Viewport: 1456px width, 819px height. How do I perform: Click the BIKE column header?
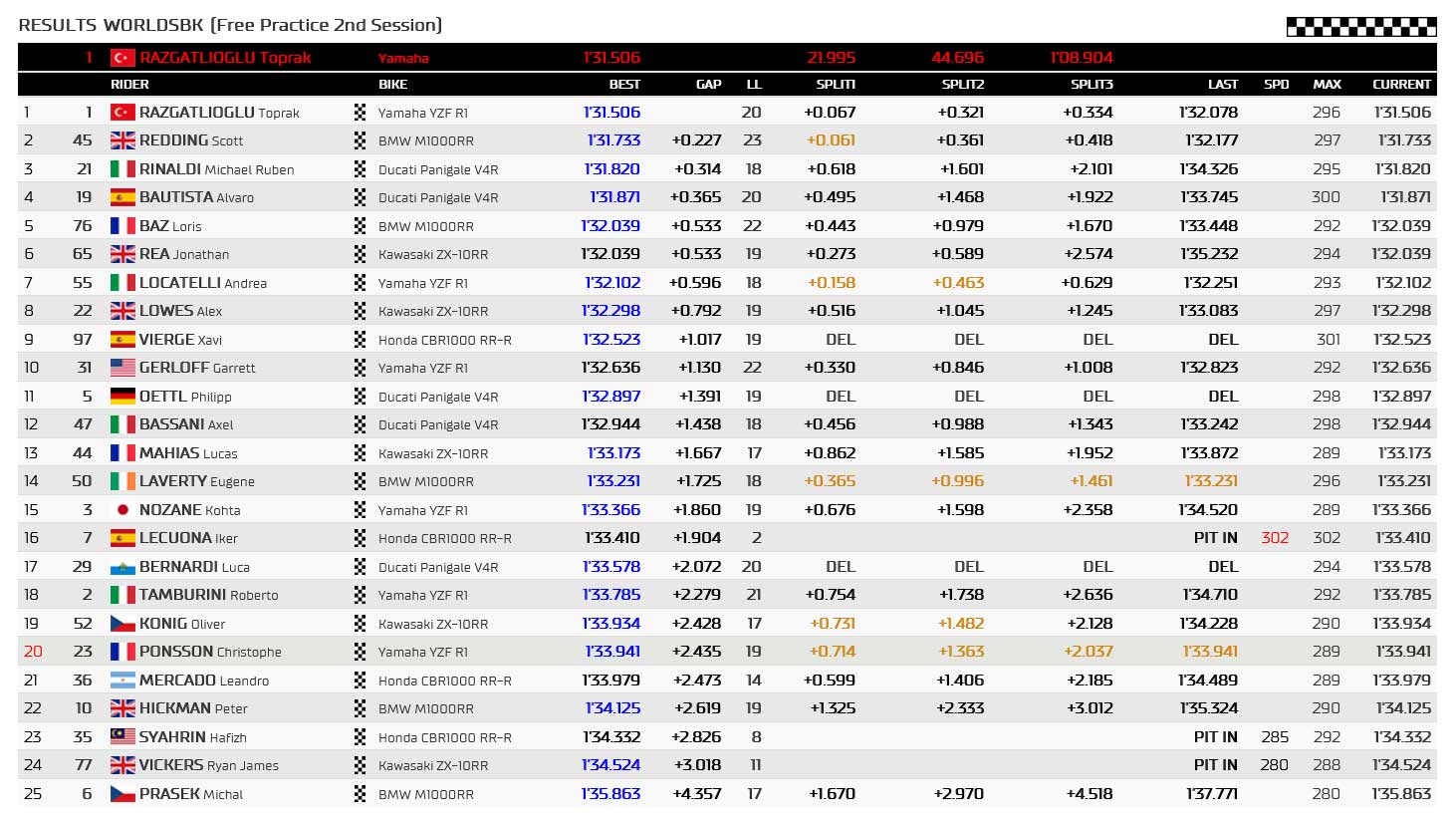click(x=392, y=85)
